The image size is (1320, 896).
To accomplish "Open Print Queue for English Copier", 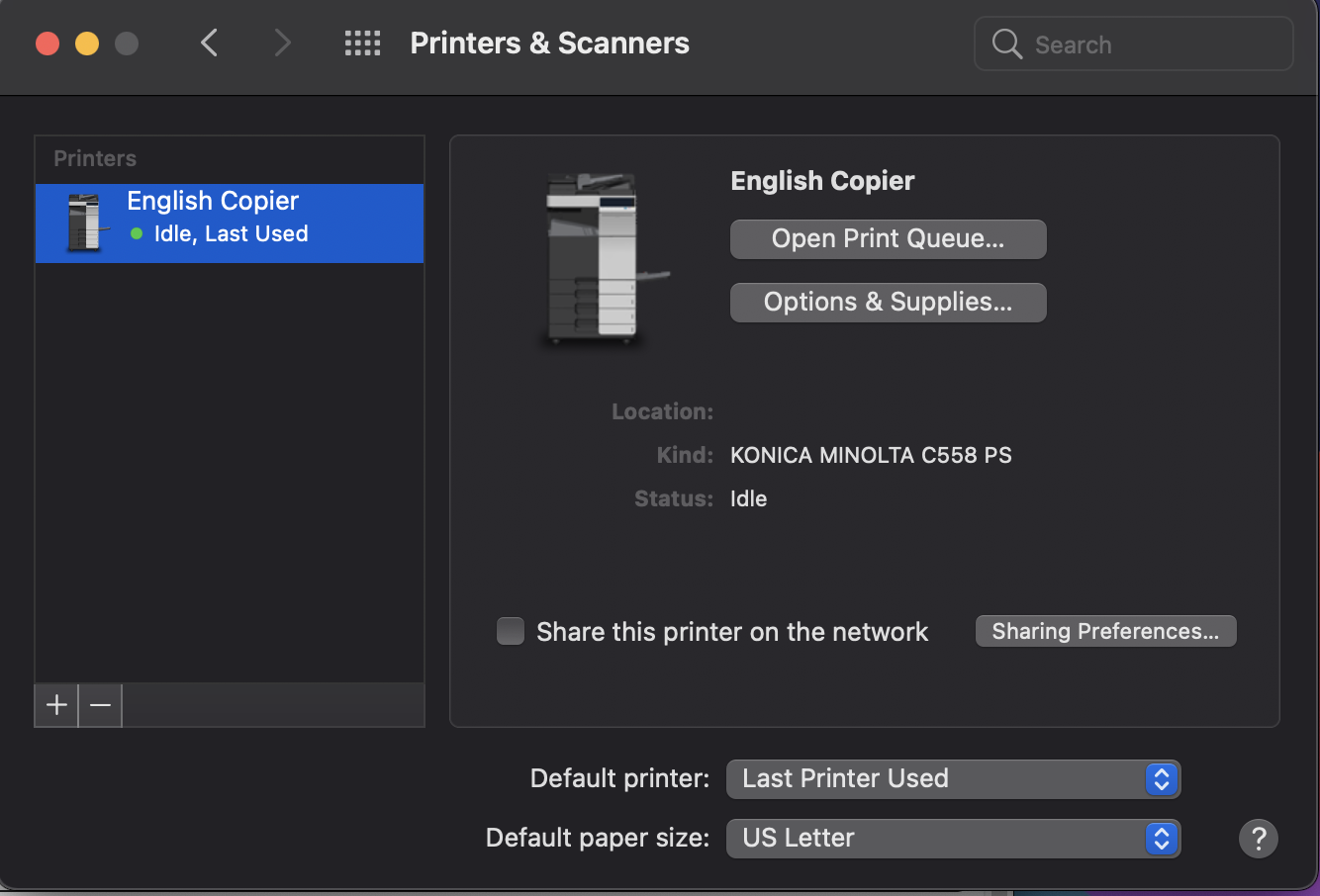I will coord(888,239).
